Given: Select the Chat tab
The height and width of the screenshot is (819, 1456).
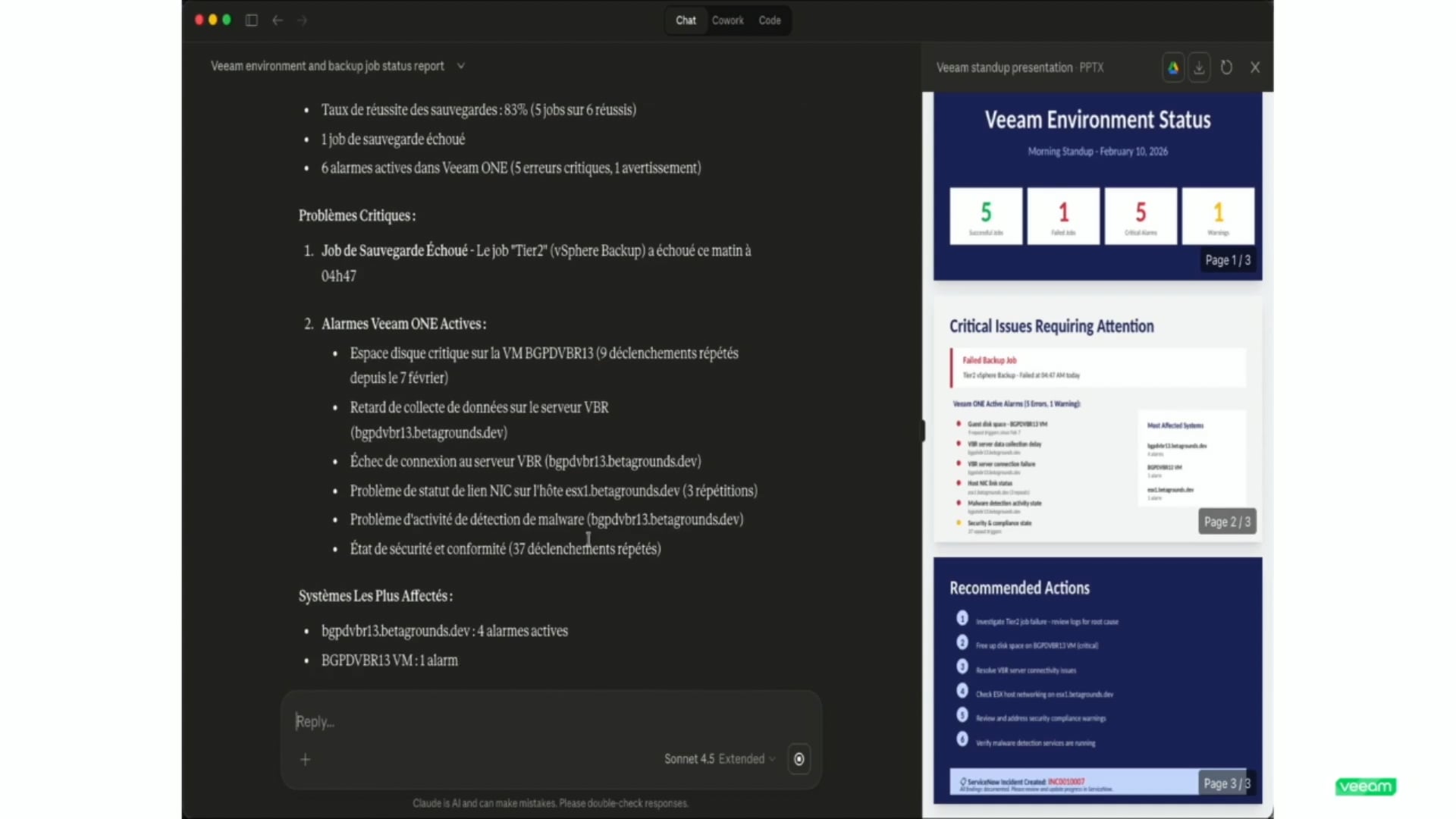Looking at the screenshot, I should pos(685,20).
